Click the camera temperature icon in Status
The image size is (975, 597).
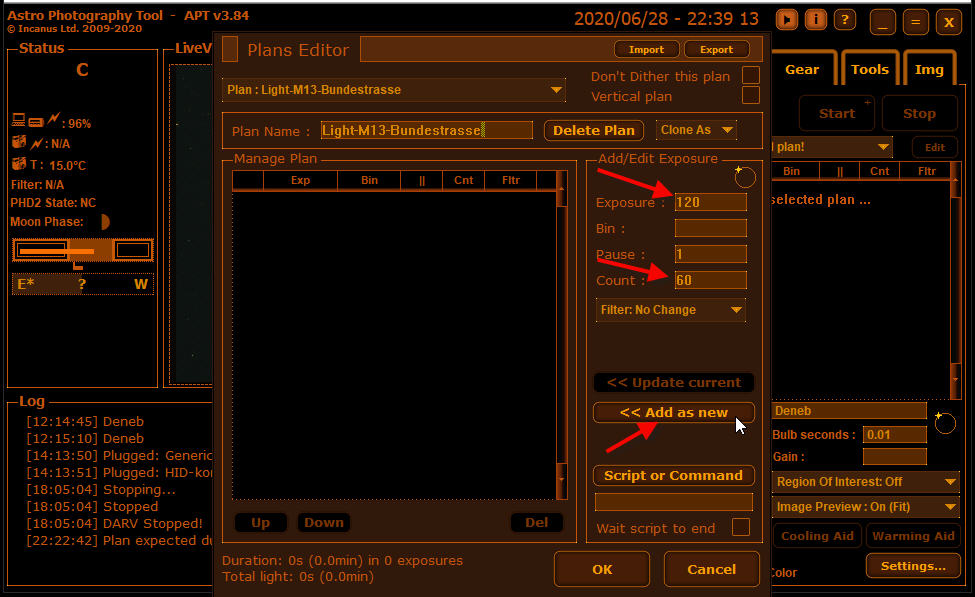19,165
